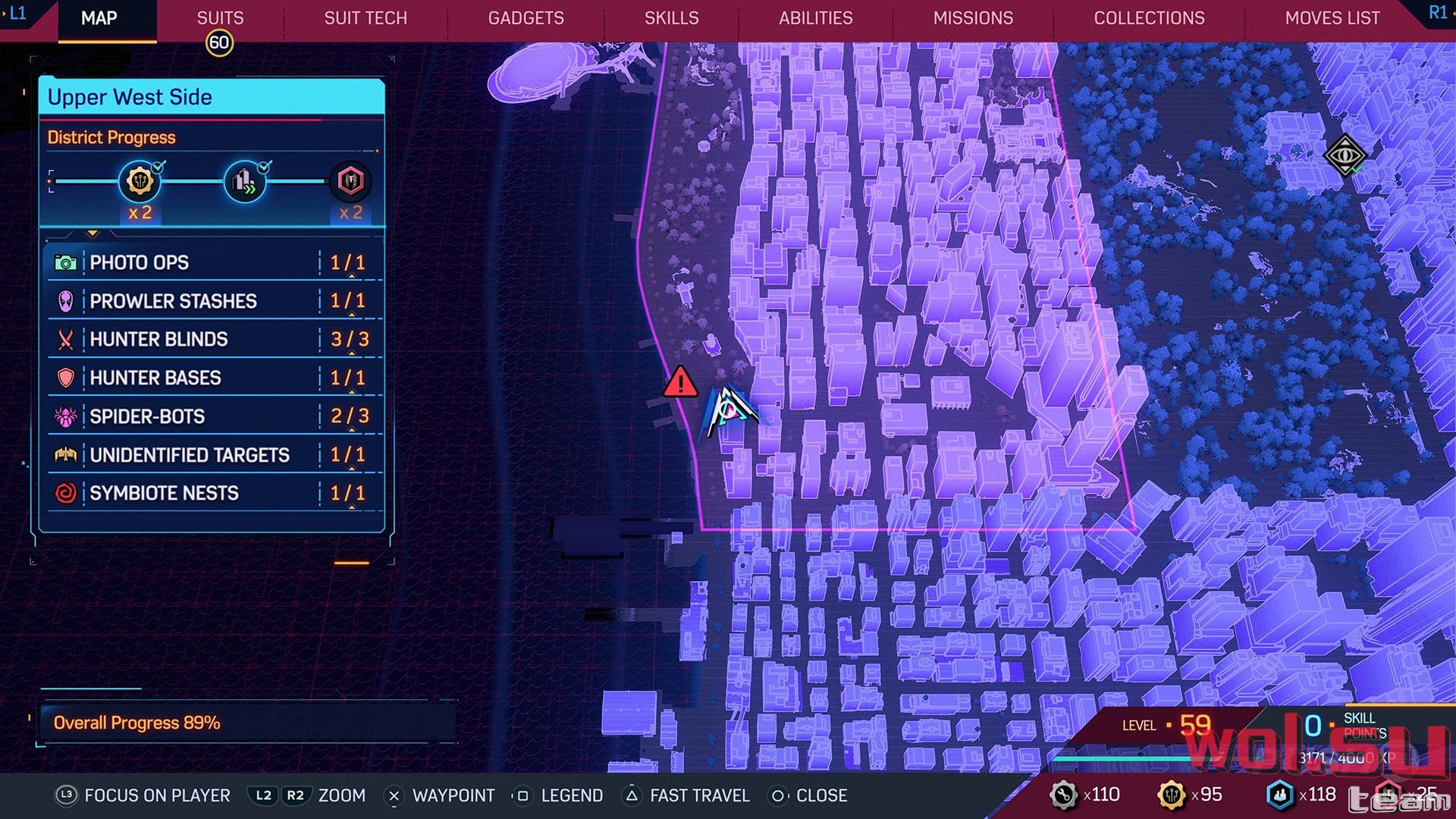Click the Prowler Stashes mask icon
Image resolution: width=1456 pixels, height=819 pixels.
66,302
